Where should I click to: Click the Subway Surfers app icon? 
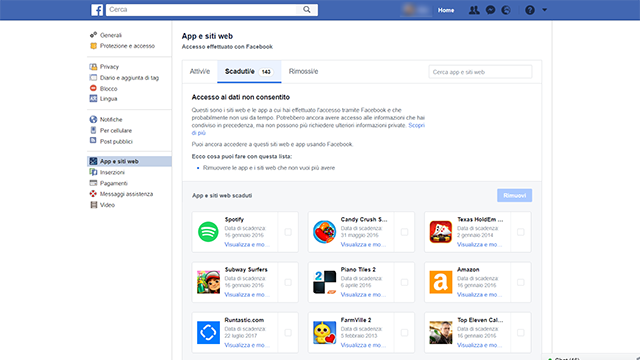[x=208, y=282]
